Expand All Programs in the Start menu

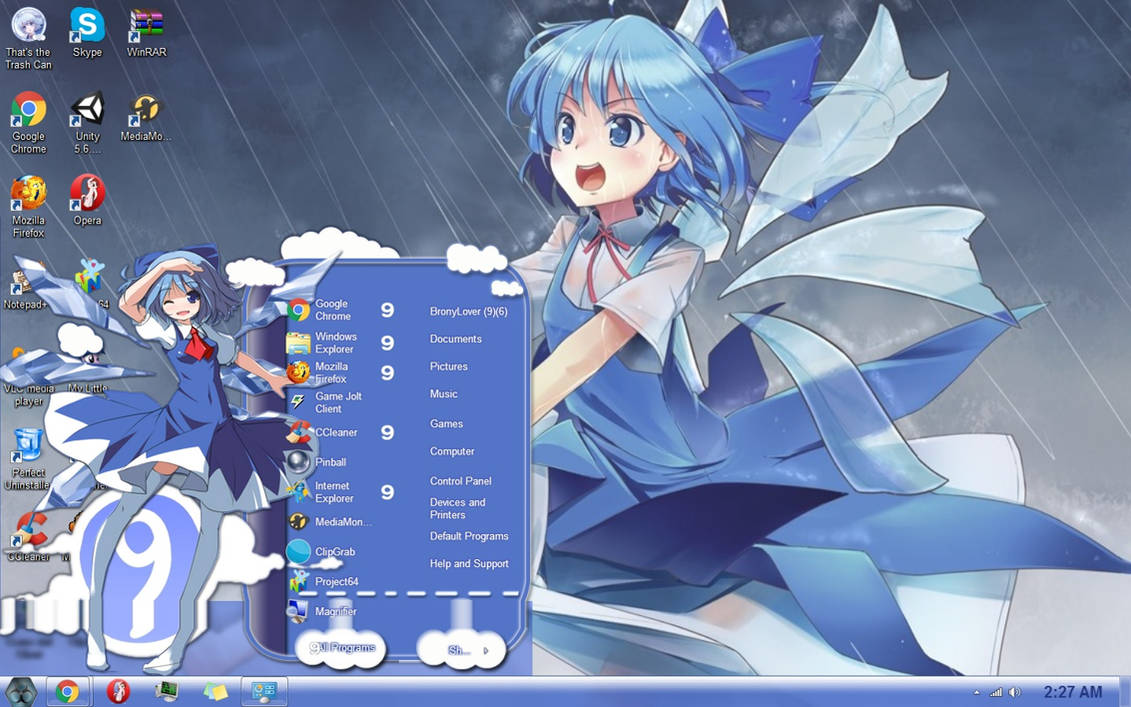[x=341, y=648]
